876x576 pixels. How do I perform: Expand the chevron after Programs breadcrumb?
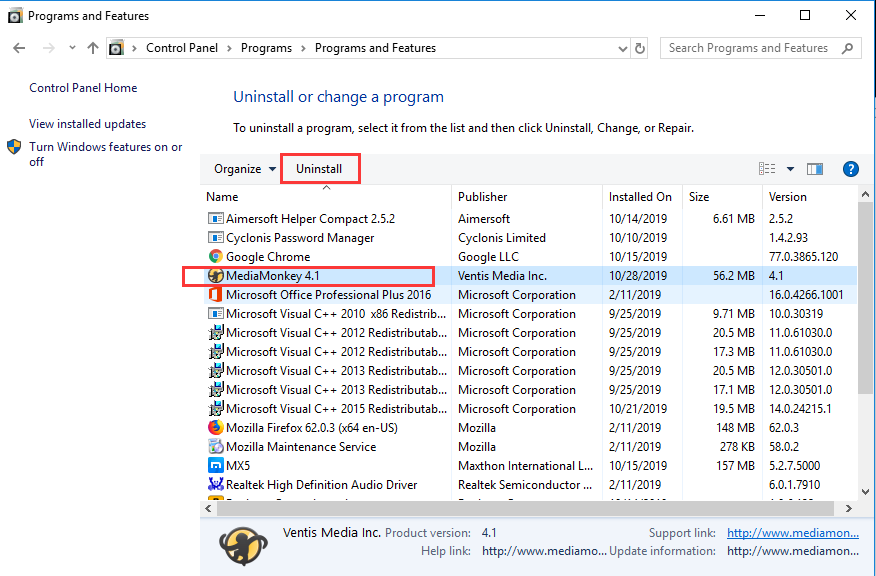coord(303,49)
